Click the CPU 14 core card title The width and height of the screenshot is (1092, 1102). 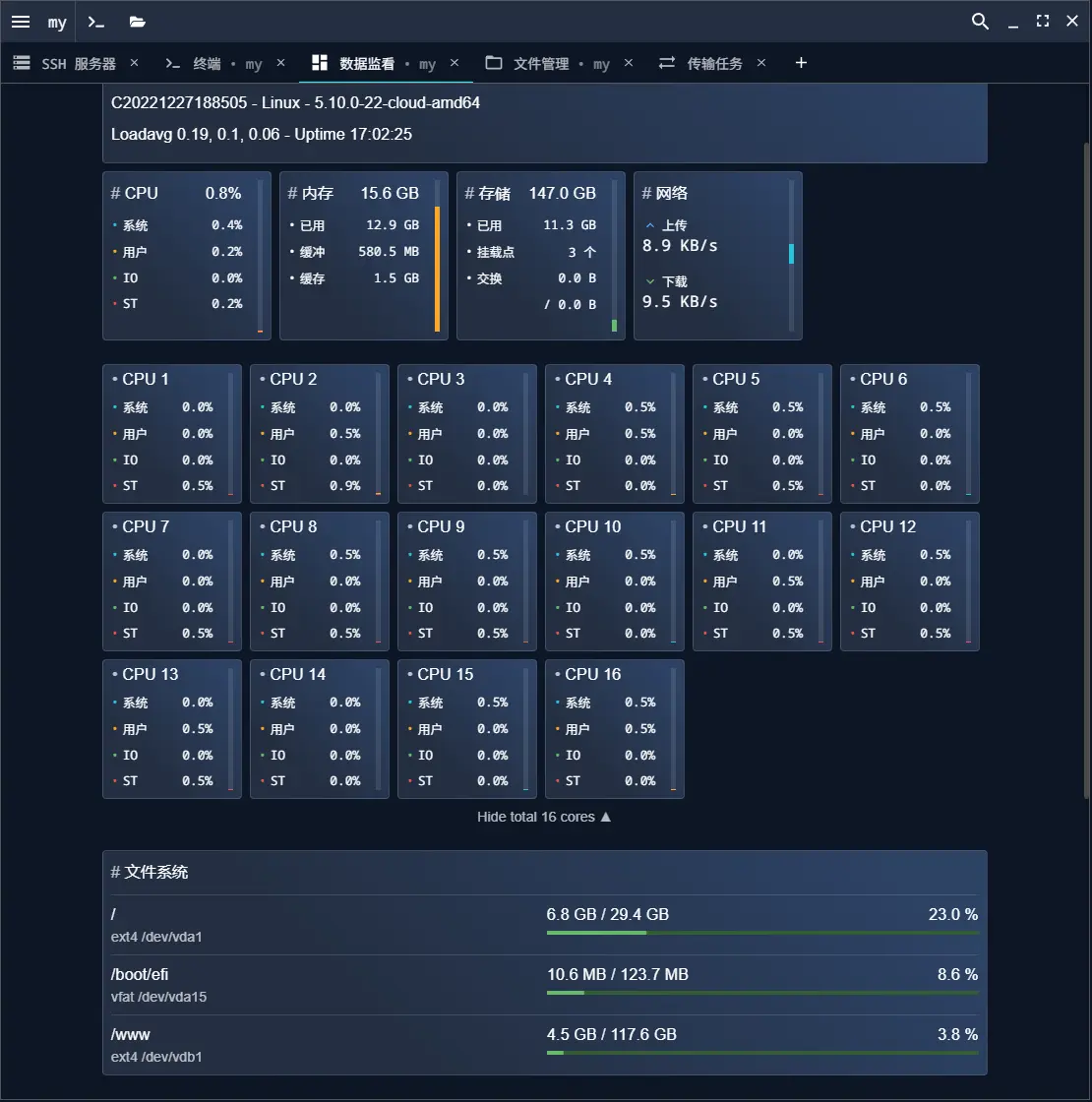(298, 674)
